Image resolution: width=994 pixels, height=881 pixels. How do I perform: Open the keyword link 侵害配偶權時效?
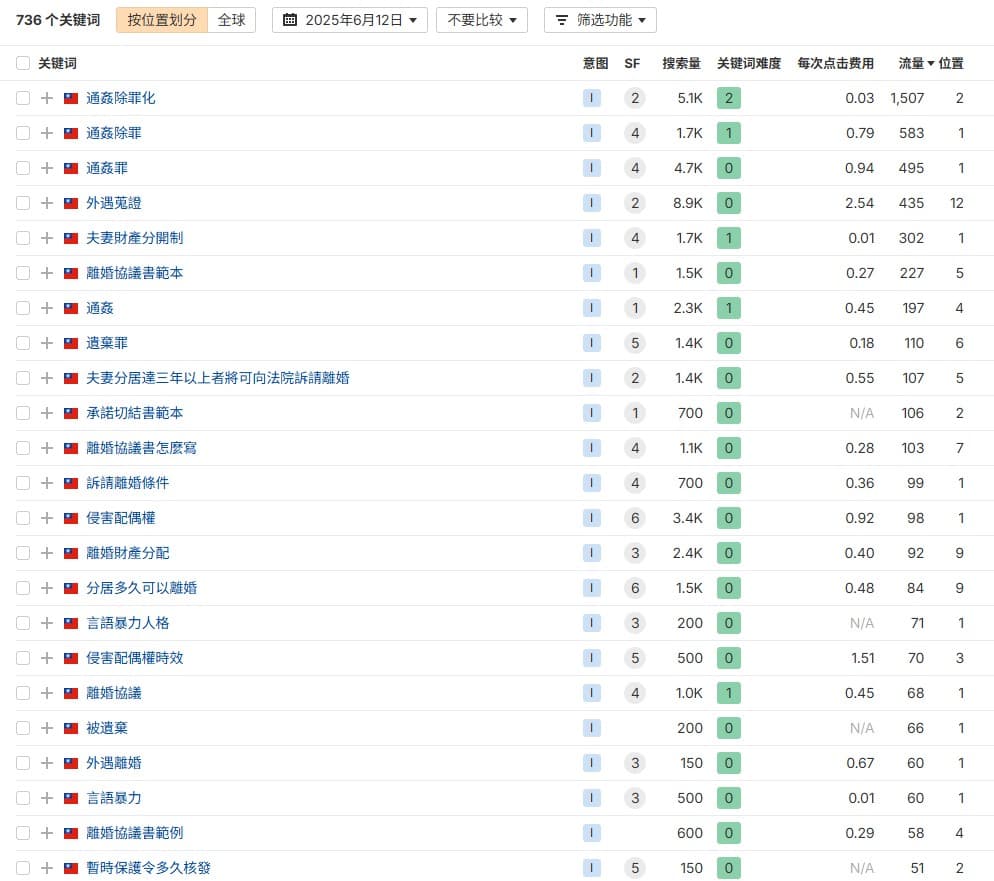134,658
